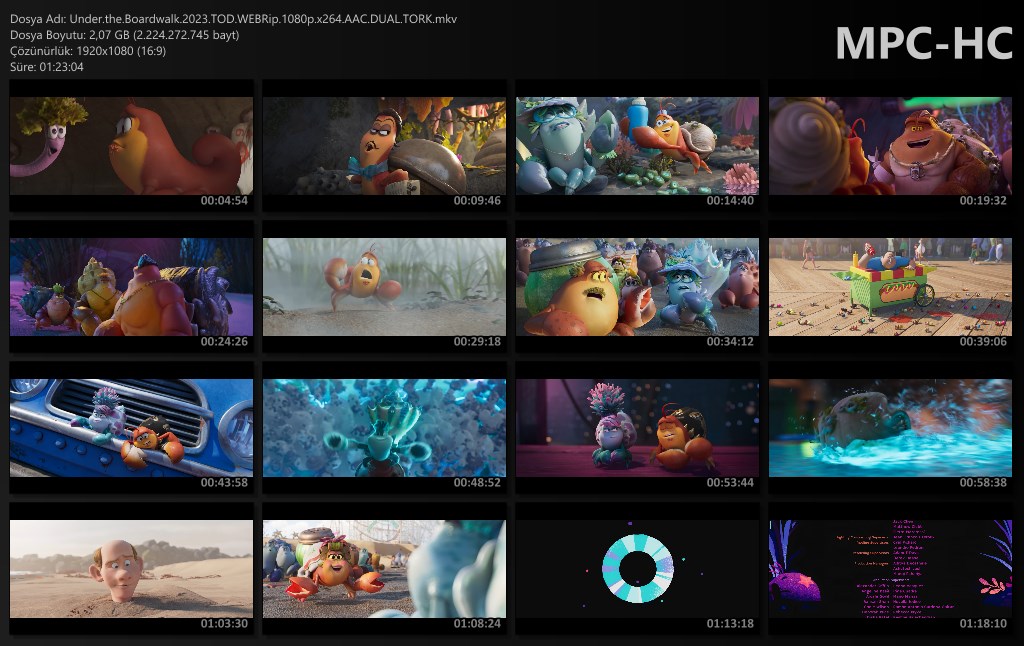Select the thumbnail at 00:14:40
This screenshot has width=1024, height=646.
(x=637, y=146)
